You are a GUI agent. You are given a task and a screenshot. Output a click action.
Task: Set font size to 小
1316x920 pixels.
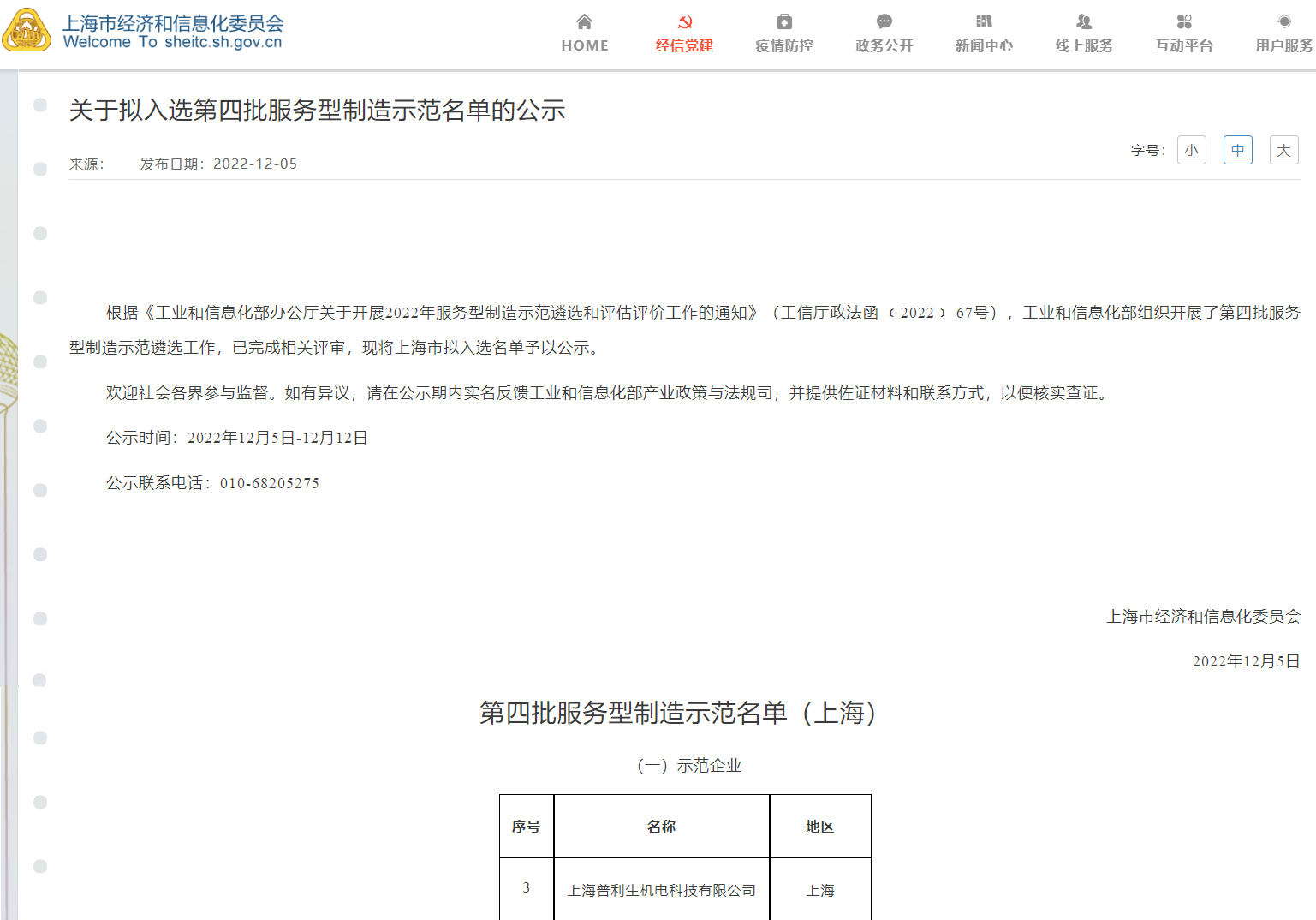1192,150
